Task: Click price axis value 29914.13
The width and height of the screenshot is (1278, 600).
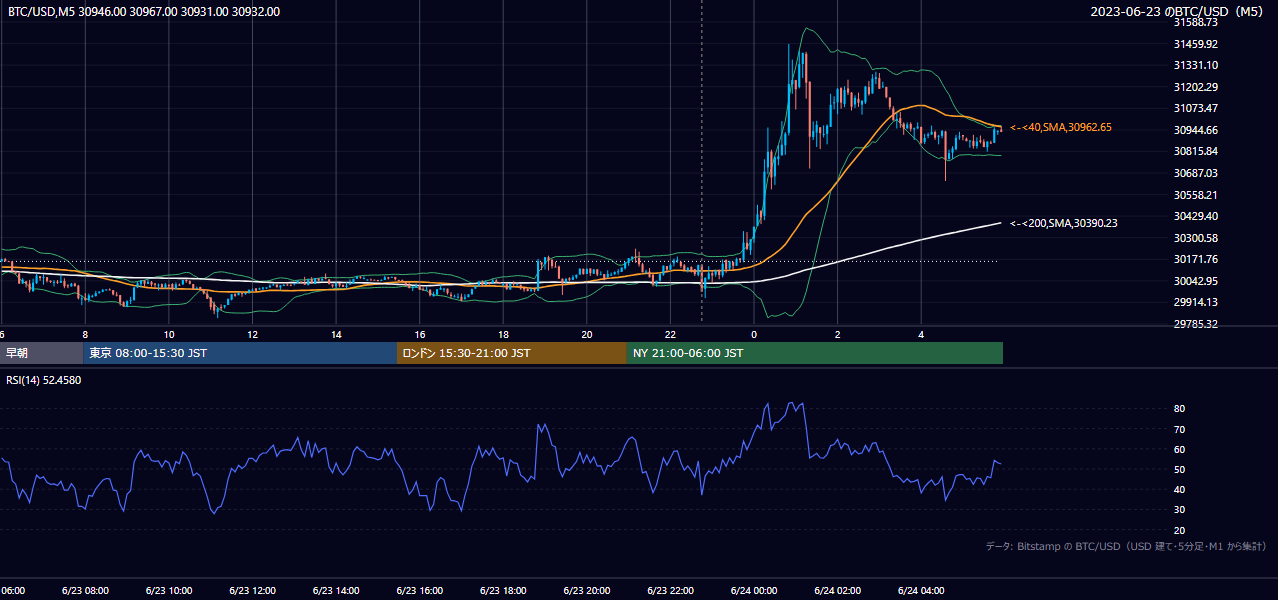Action: (x=1195, y=302)
